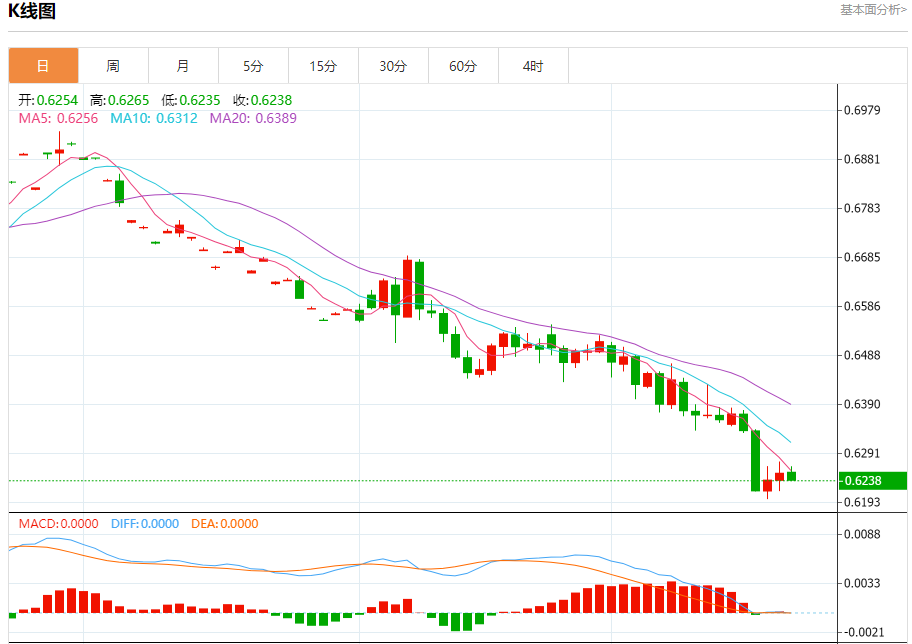Click the 0.6488 price axis label
The height and width of the screenshot is (644, 912).
click(x=862, y=355)
